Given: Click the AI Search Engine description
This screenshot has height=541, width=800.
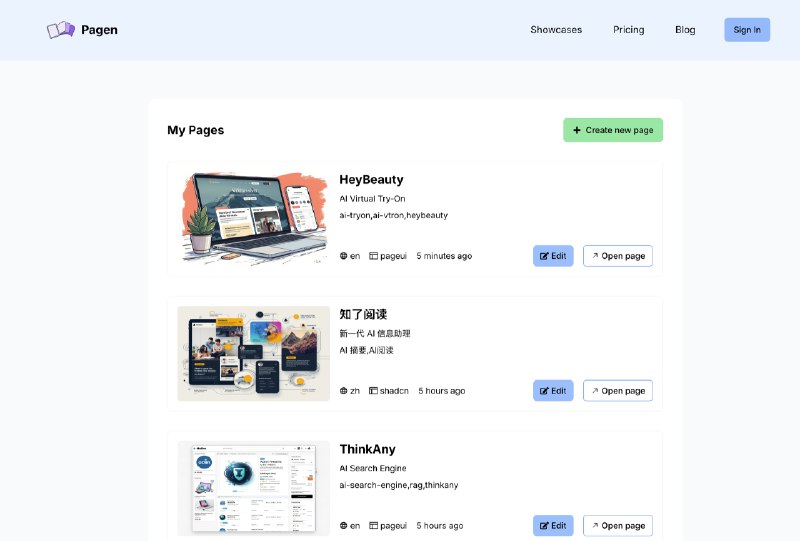Looking at the screenshot, I should (x=373, y=468).
